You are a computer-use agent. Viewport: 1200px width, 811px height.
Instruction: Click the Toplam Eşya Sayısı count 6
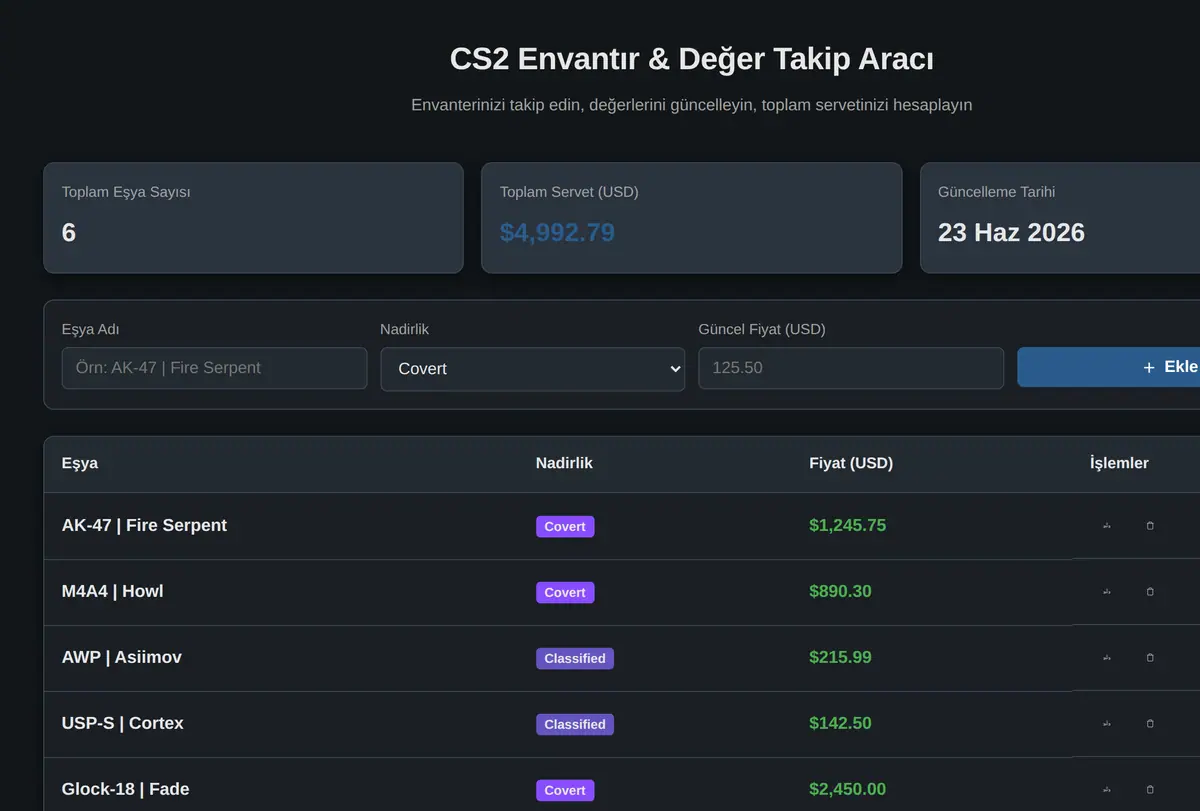69,233
